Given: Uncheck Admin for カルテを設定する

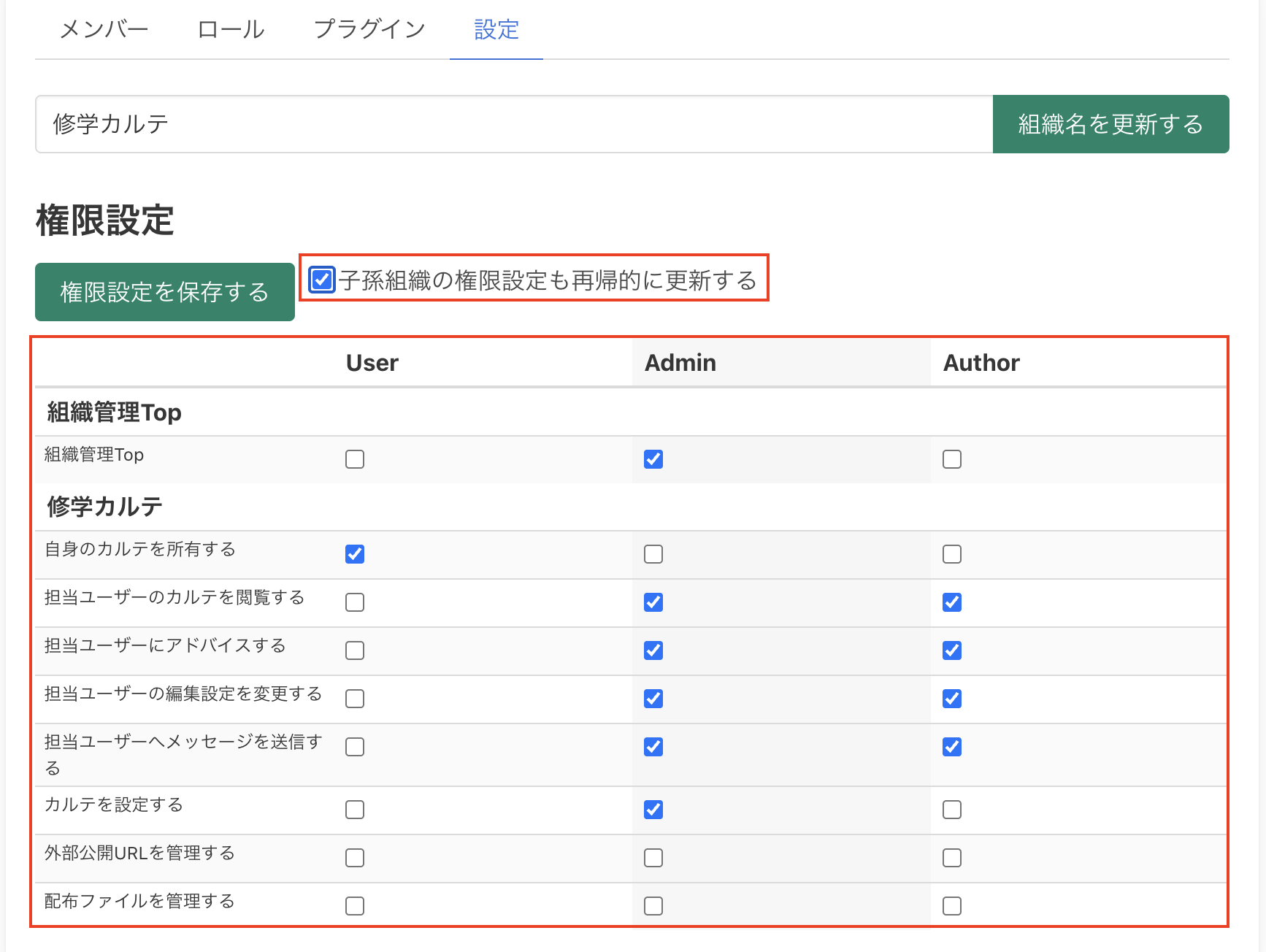Looking at the screenshot, I should click(653, 810).
